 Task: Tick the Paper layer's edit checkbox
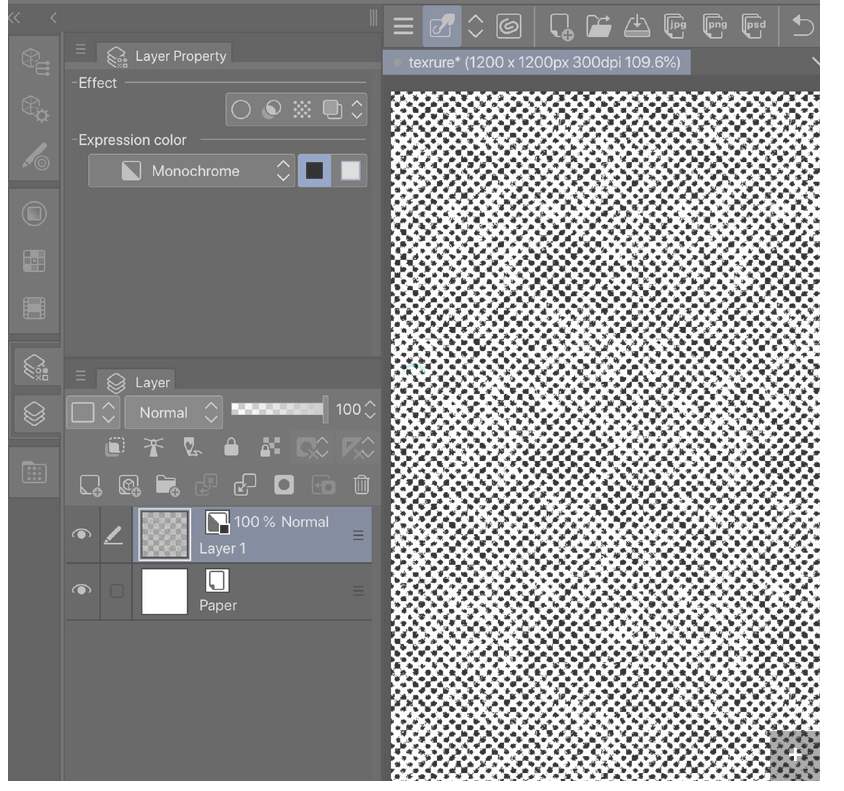116,591
